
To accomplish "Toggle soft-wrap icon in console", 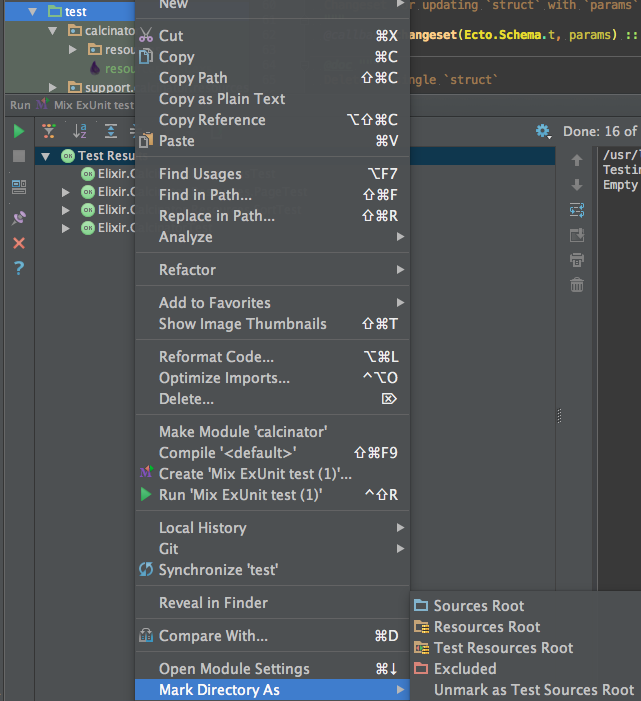I will pos(577,210).
